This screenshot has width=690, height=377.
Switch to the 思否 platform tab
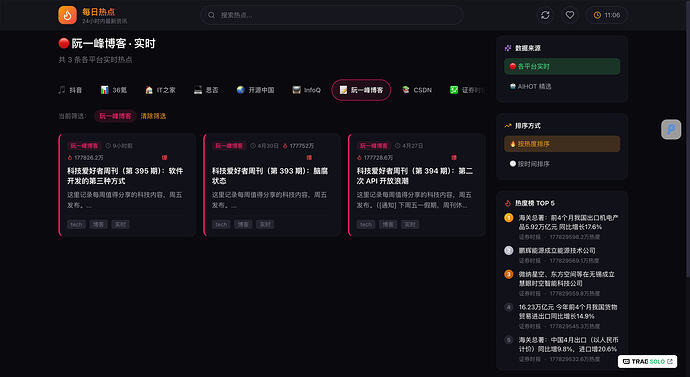[206, 90]
